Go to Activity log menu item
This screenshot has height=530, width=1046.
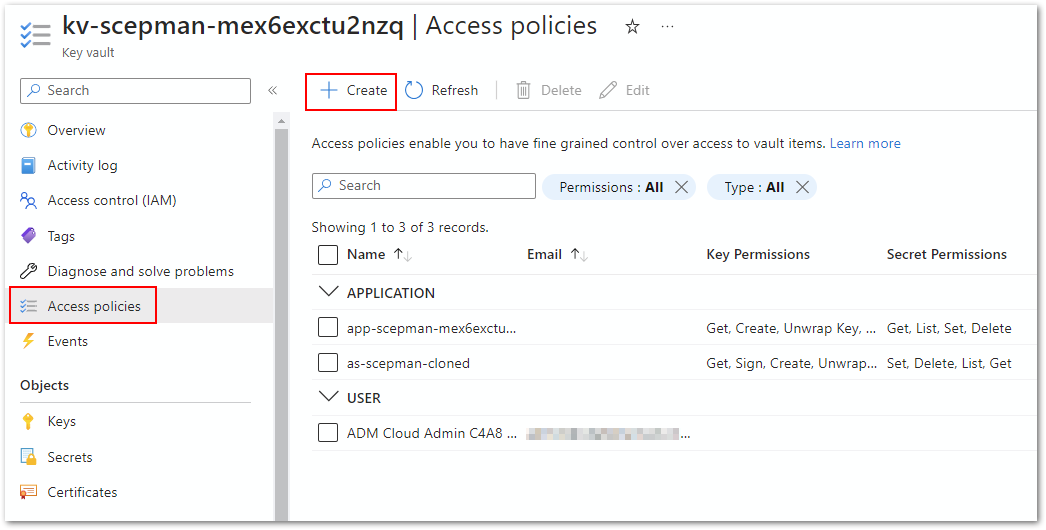point(82,166)
